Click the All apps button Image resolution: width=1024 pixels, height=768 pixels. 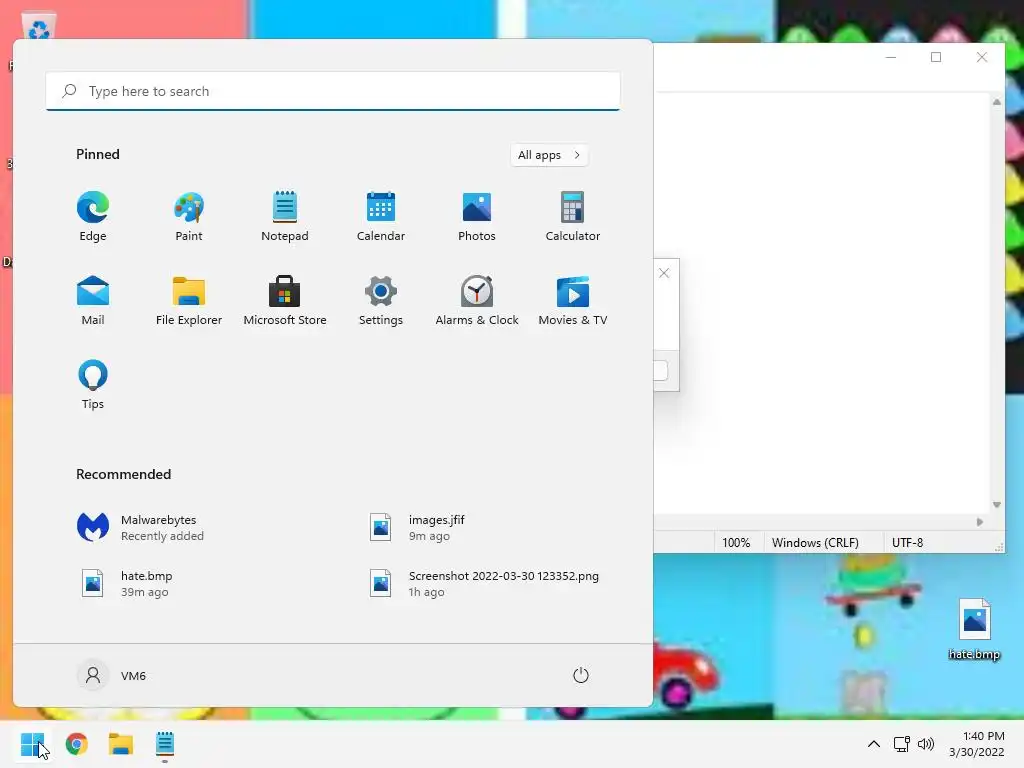pos(549,155)
